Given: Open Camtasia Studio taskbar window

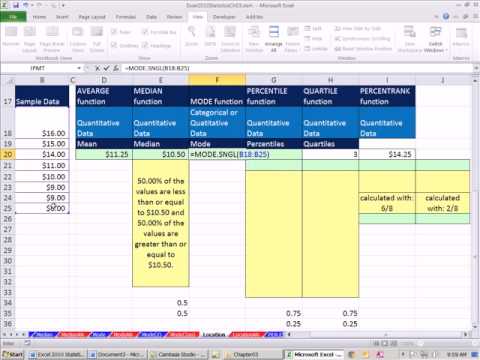Looking at the screenshot, I should coord(178,354).
